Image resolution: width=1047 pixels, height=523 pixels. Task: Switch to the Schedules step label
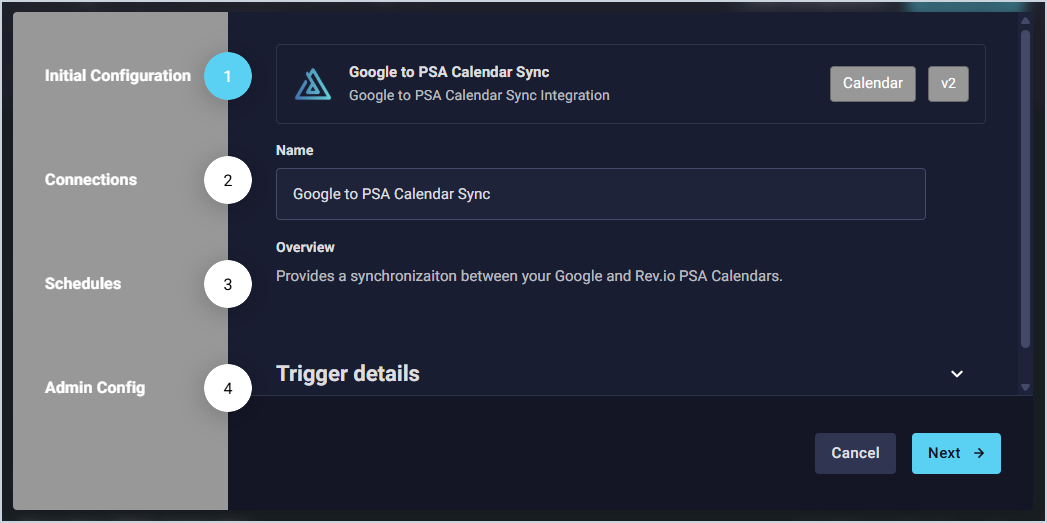[x=83, y=284]
